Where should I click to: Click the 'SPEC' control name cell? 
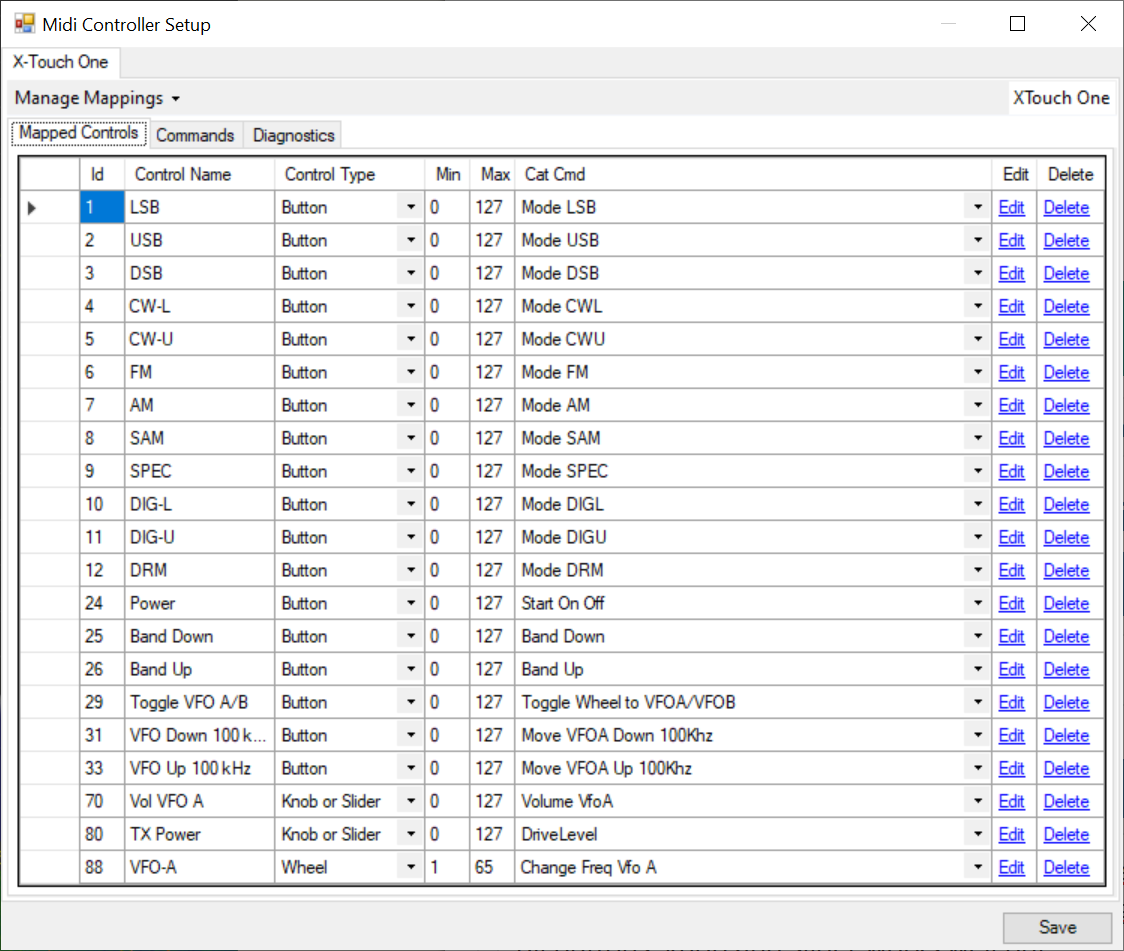point(199,472)
